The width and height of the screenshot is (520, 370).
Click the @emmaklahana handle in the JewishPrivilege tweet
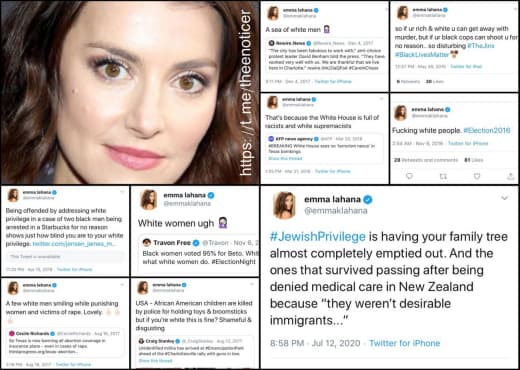point(336,211)
